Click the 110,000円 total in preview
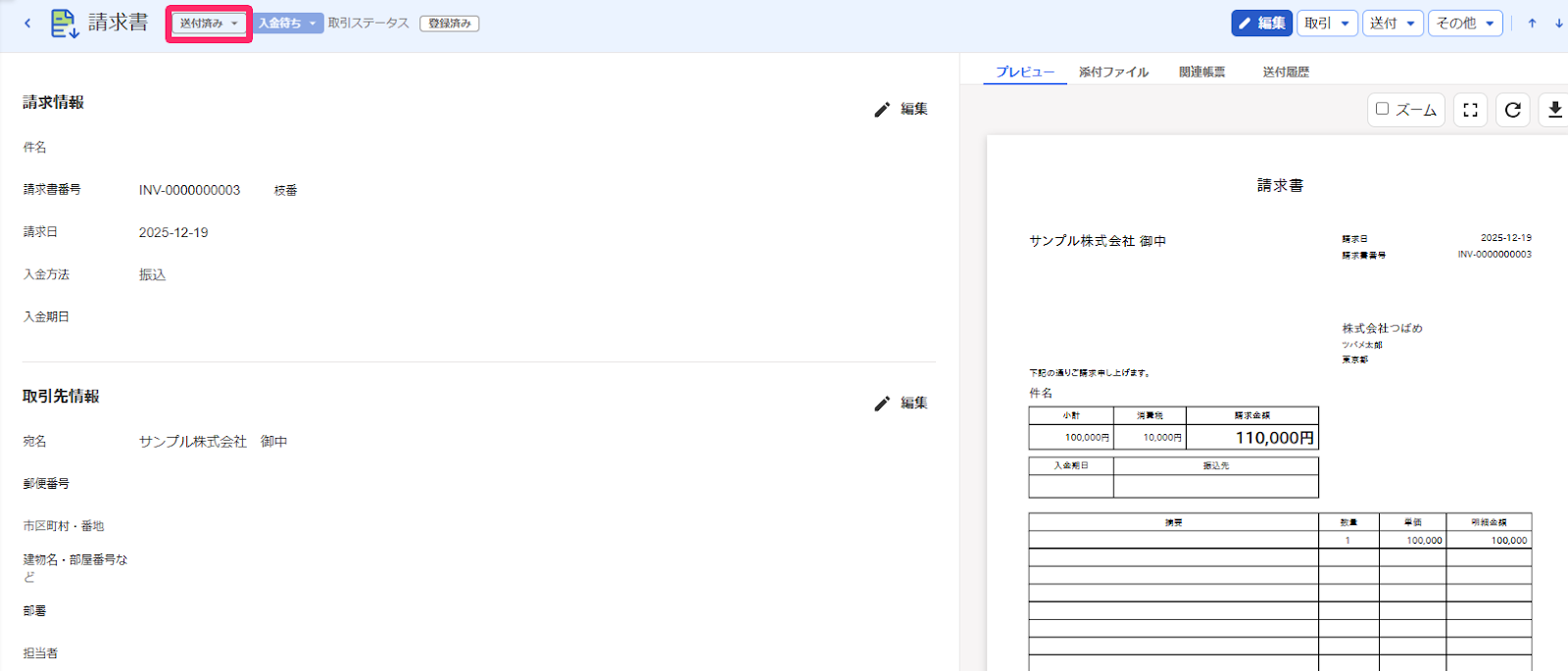Screen dimensions: 1568x671 coord(1274,438)
